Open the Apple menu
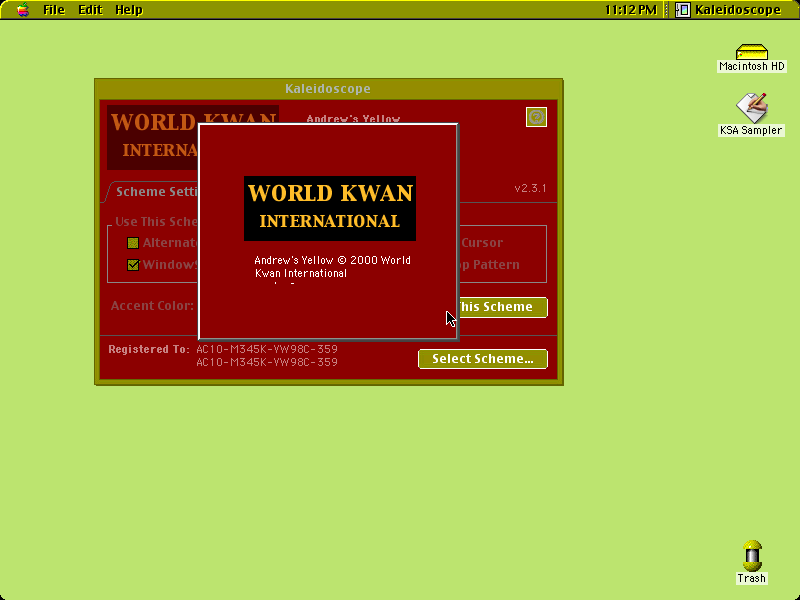 [x=22, y=10]
